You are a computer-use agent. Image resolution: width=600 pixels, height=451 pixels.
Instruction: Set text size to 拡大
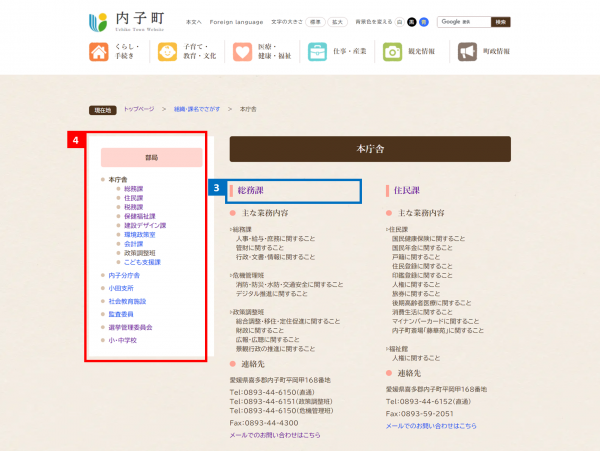tap(338, 22)
